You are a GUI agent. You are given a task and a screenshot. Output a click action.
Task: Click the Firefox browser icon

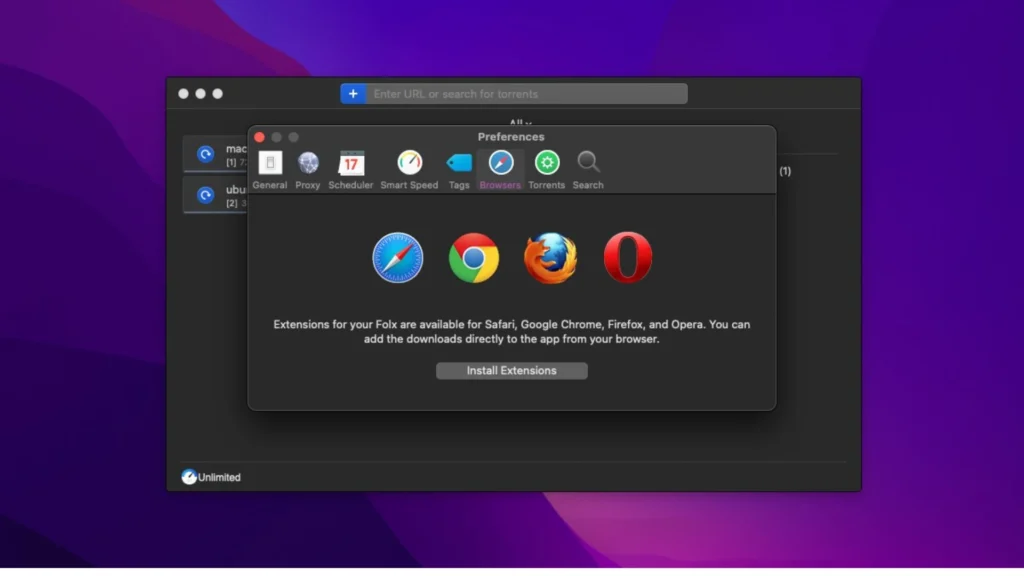click(550, 256)
